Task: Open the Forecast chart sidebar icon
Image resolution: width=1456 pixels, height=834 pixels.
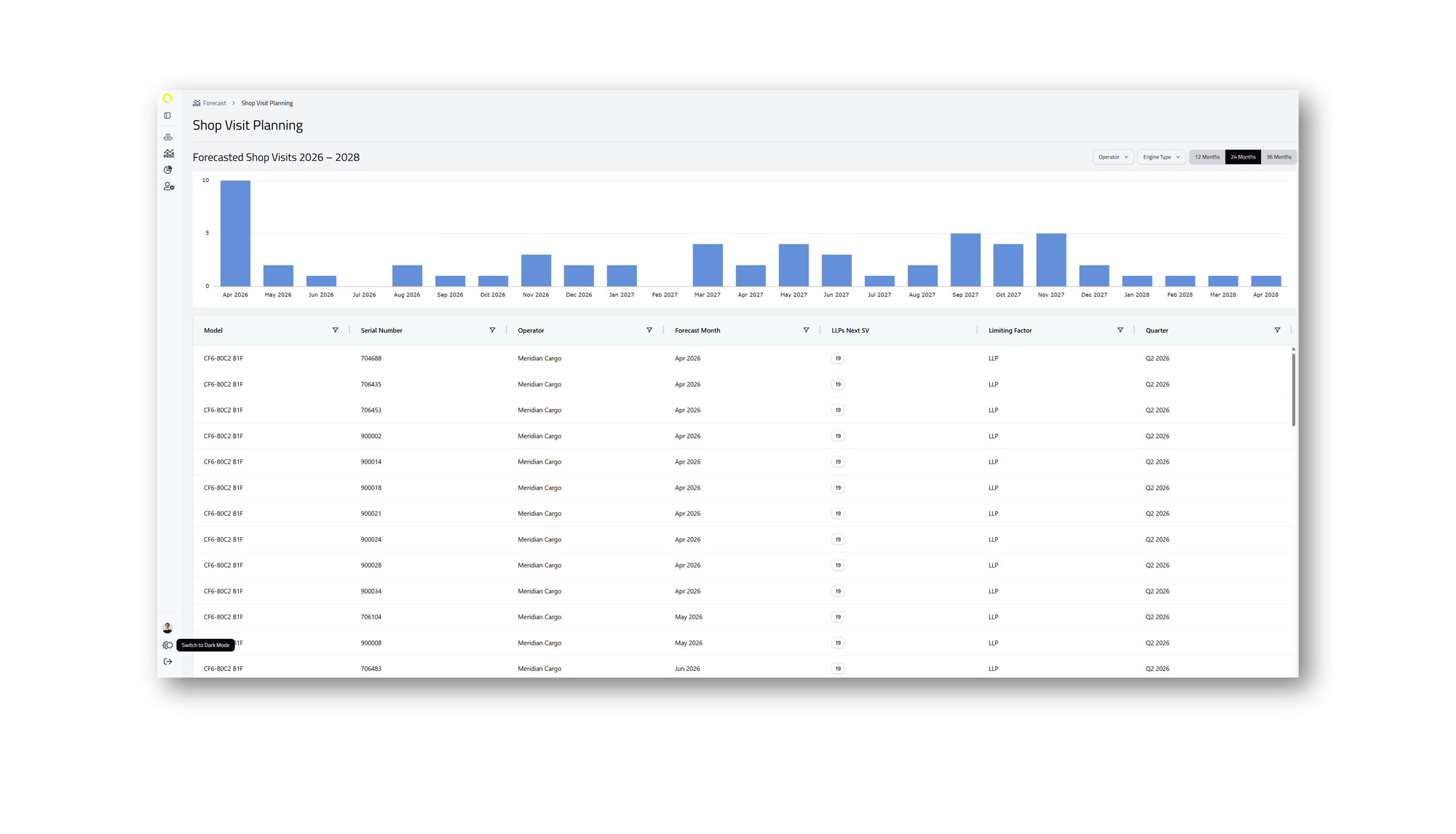Action: click(x=168, y=154)
